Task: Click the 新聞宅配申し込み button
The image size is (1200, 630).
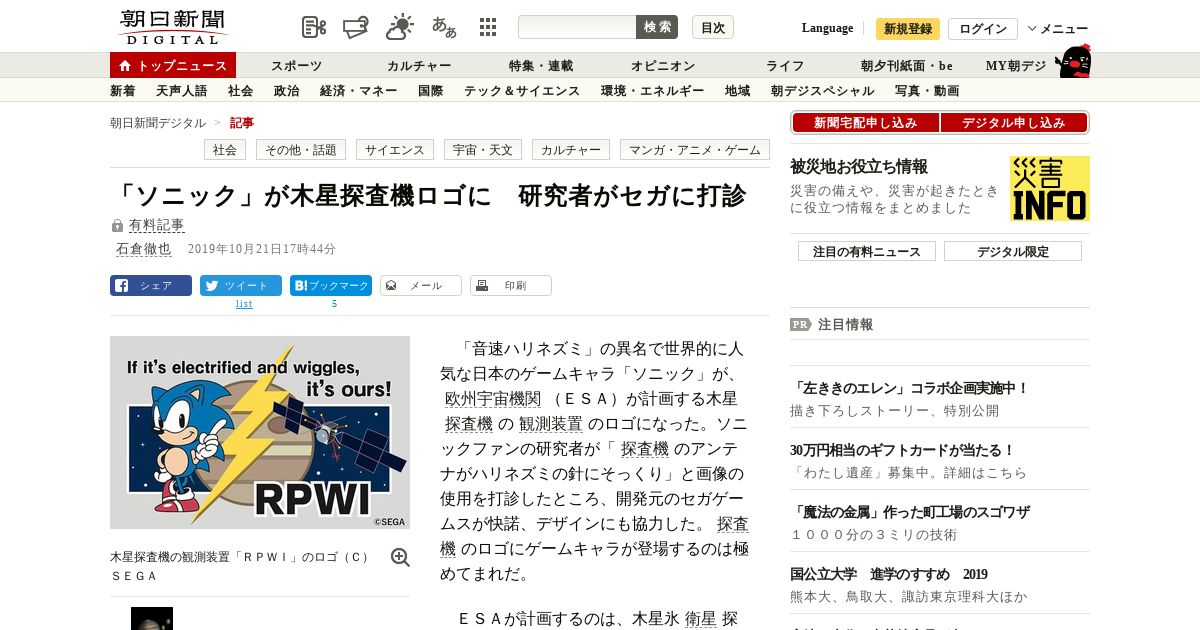Action: (866, 123)
